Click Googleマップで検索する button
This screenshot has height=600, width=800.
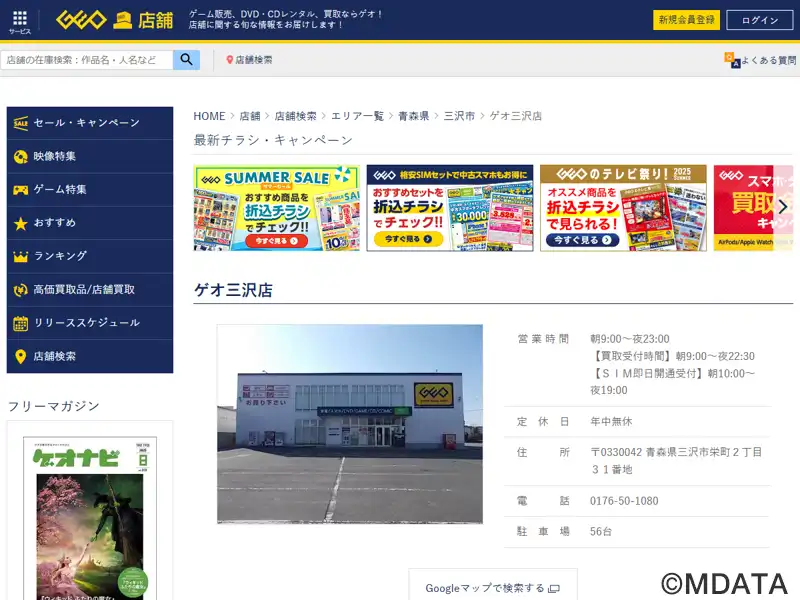(x=493, y=585)
